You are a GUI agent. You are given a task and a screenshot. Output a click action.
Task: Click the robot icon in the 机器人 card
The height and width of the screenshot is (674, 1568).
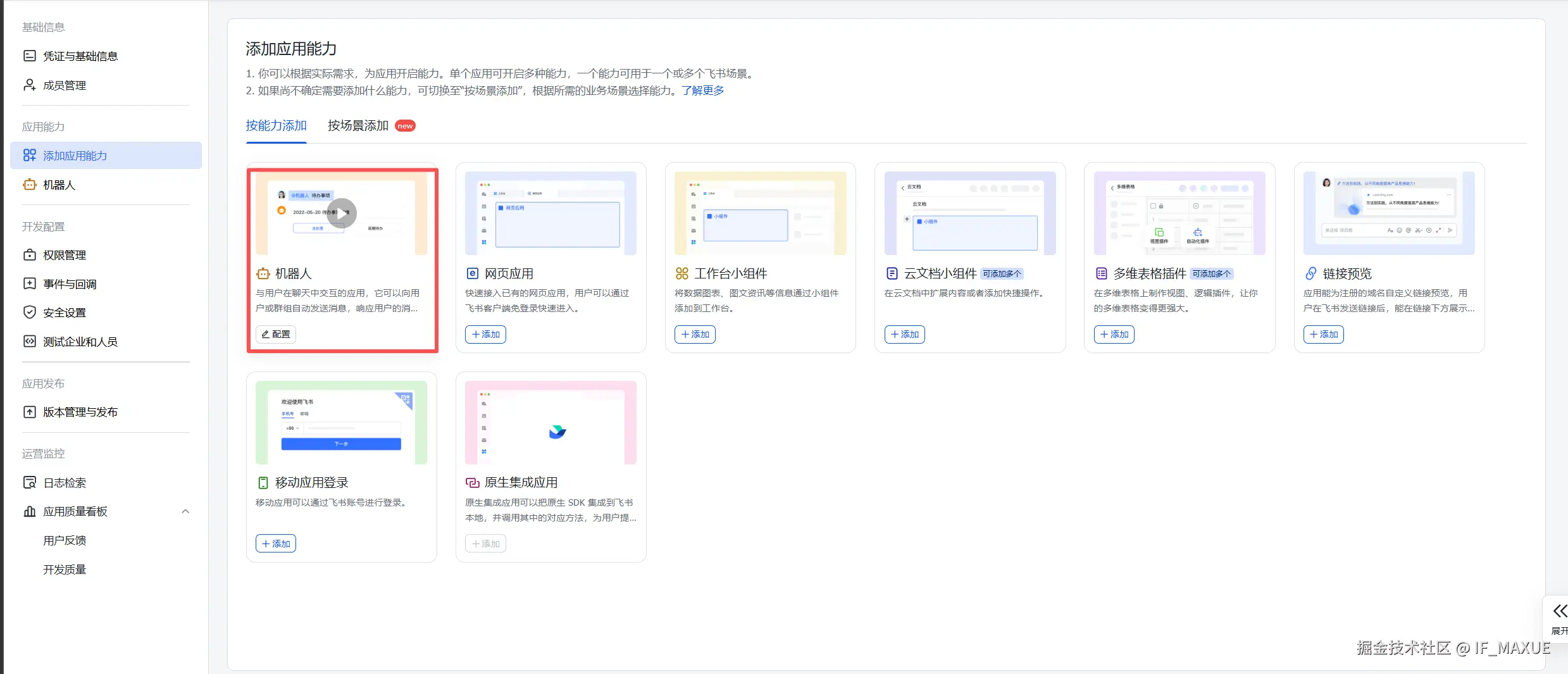coord(263,273)
